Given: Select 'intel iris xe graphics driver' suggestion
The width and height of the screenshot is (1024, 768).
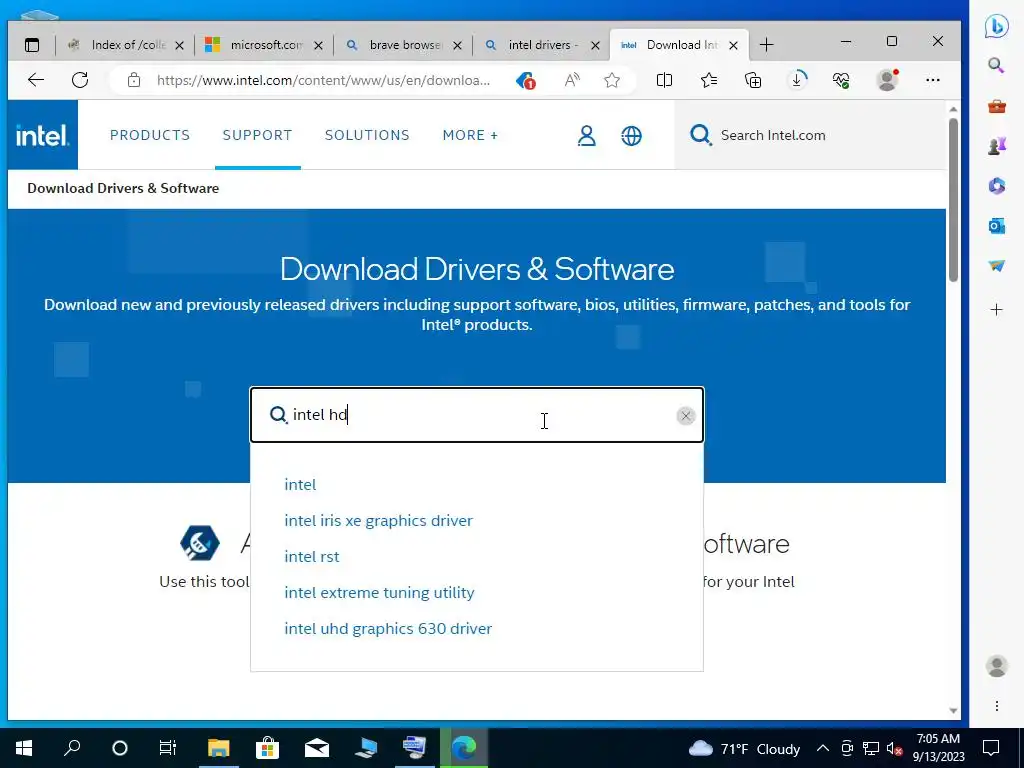Looking at the screenshot, I should pos(379,520).
